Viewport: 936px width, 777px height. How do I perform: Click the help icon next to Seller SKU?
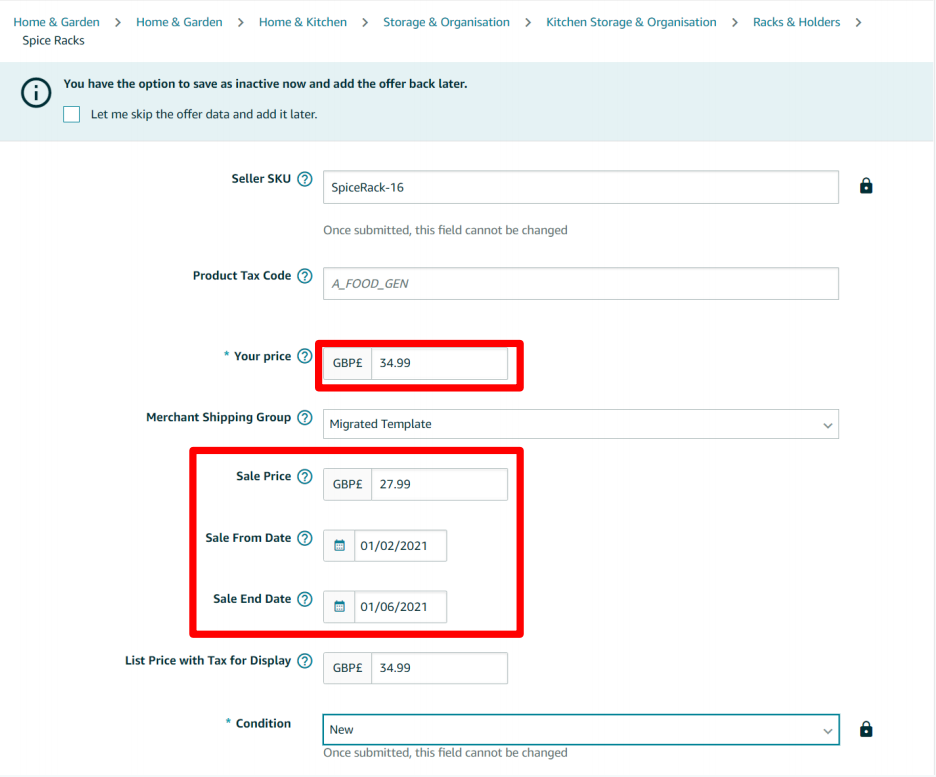[305, 179]
